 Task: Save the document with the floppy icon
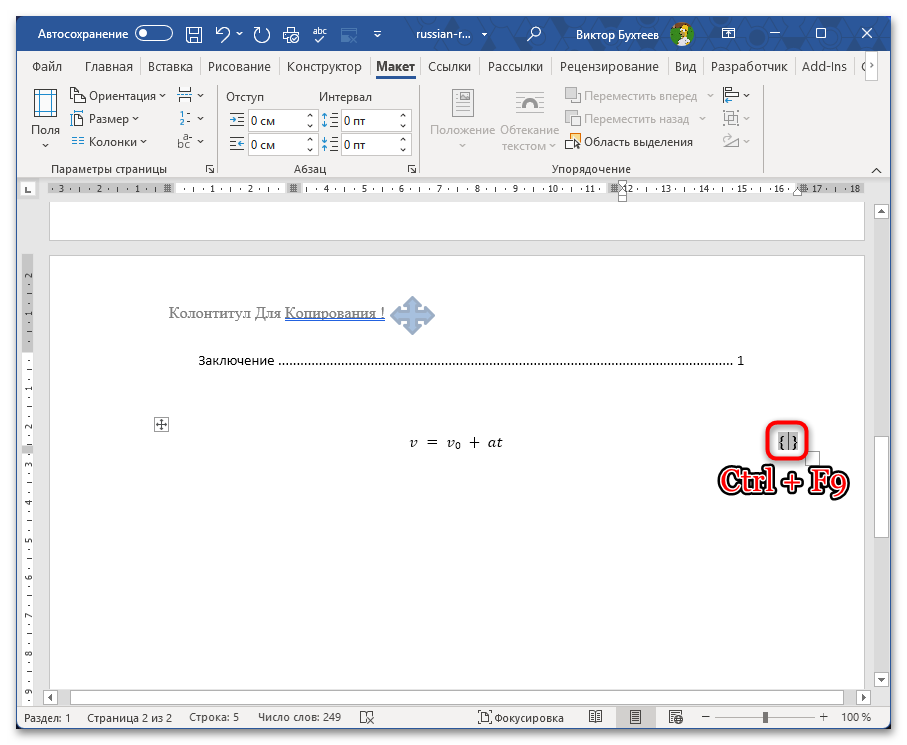click(194, 34)
